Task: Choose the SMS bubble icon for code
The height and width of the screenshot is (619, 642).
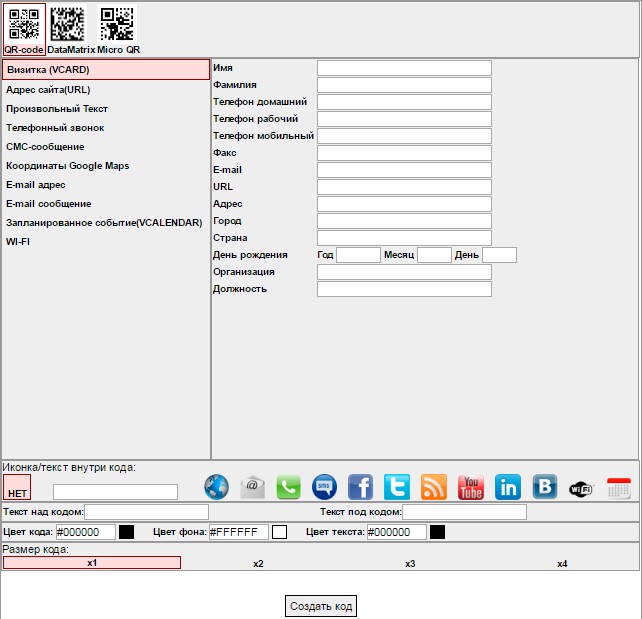Action: click(324, 487)
